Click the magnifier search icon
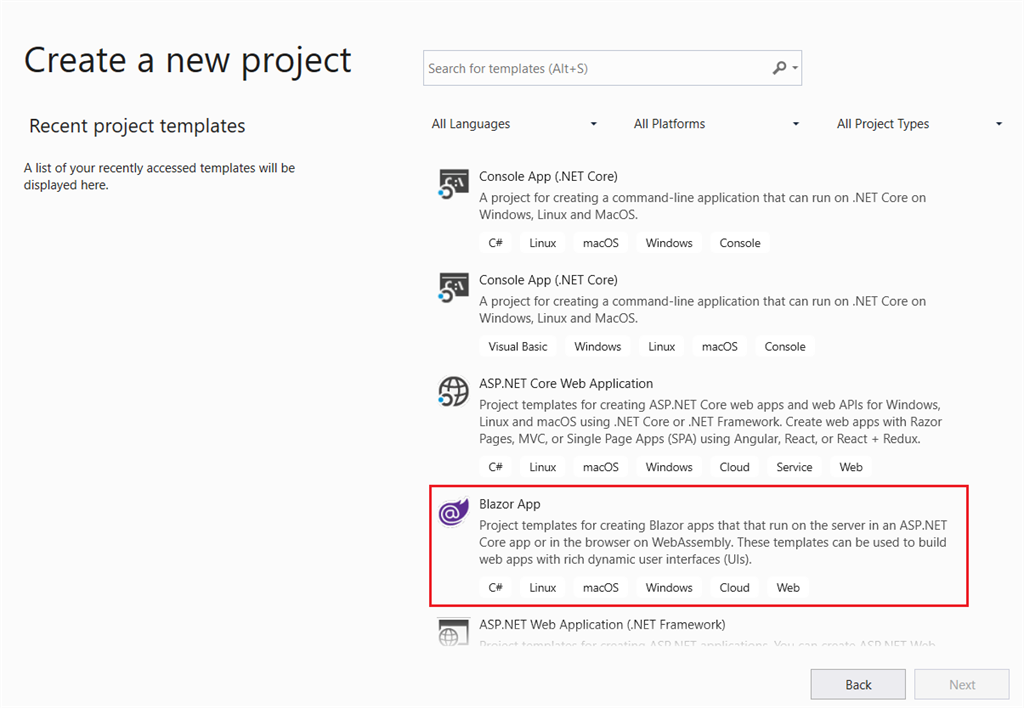This screenshot has height=708, width=1024. click(780, 68)
